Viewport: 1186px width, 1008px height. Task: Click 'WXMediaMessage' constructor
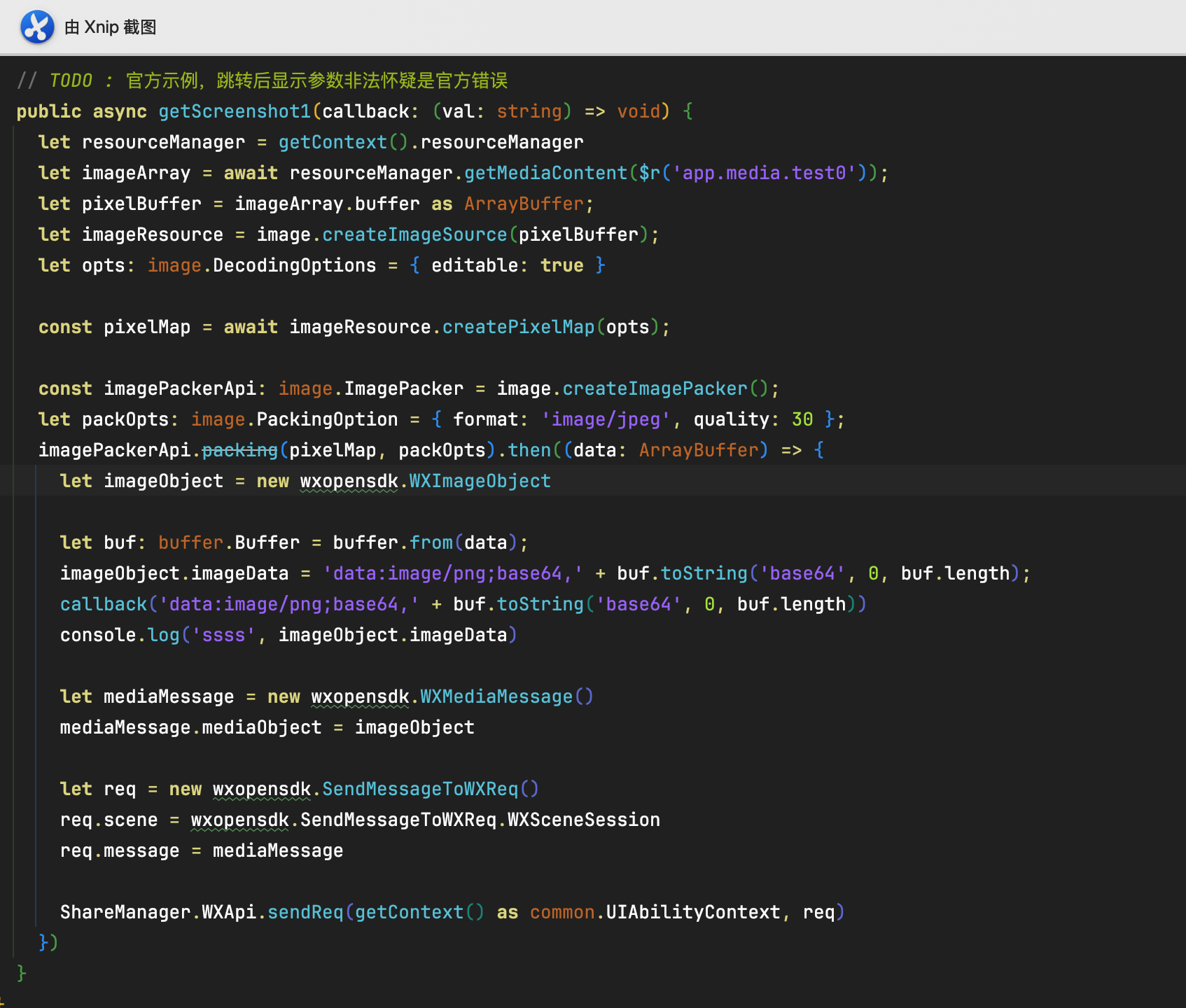[496, 696]
